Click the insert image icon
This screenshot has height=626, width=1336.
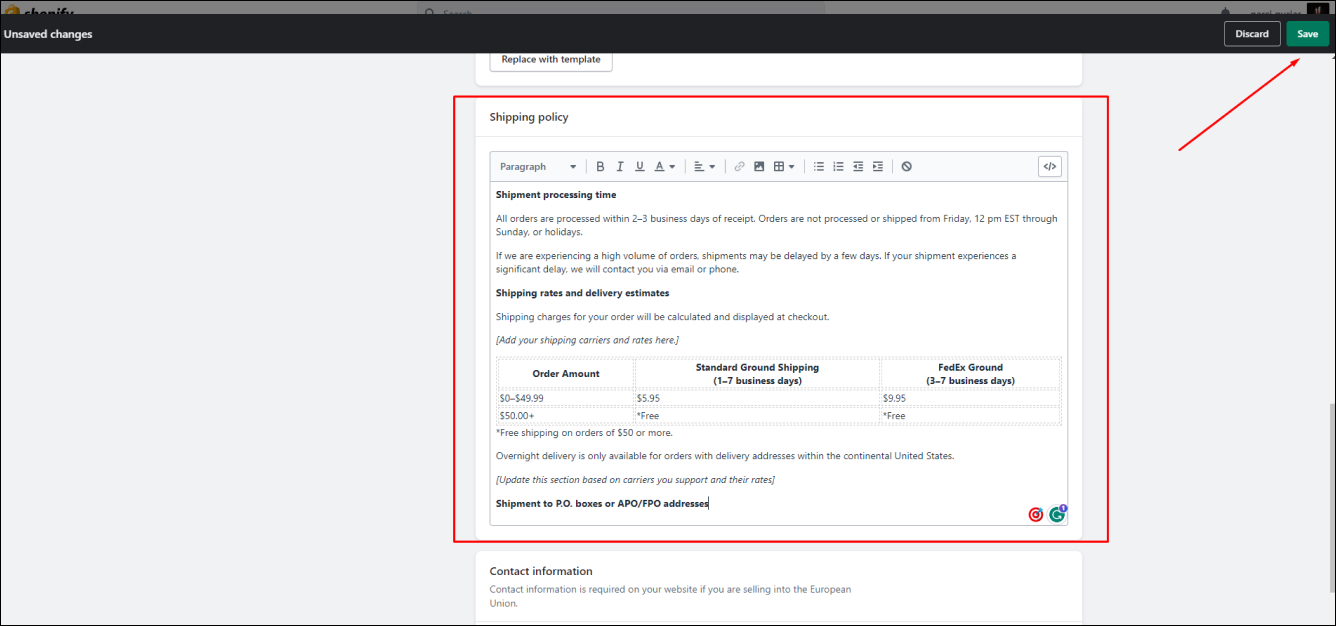(759, 167)
